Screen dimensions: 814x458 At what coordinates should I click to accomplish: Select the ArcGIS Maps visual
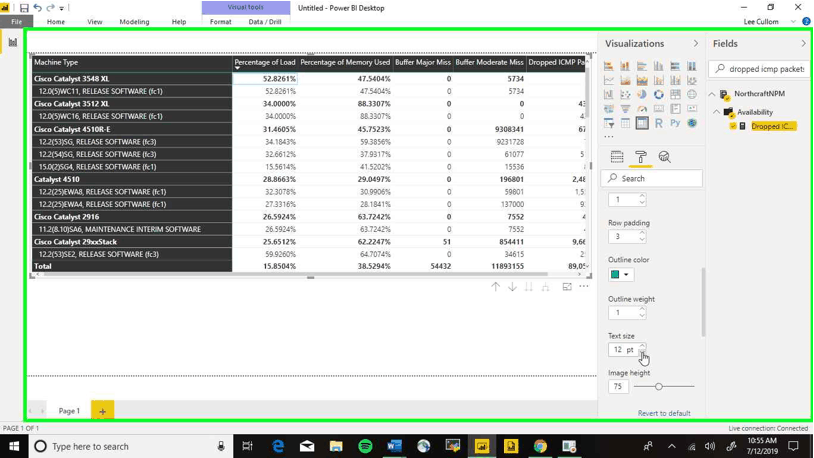click(691, 123)
